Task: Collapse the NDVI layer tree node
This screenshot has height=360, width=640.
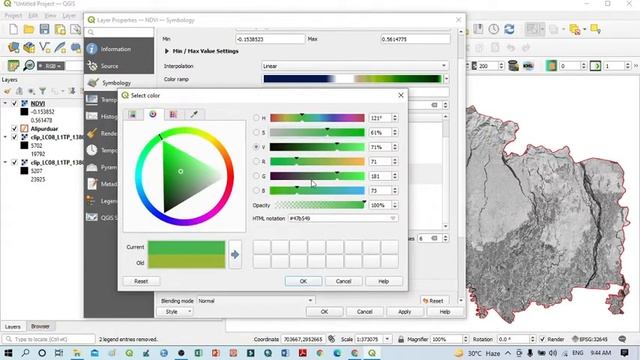Action: pyautogui.click(x=5, y=104)
